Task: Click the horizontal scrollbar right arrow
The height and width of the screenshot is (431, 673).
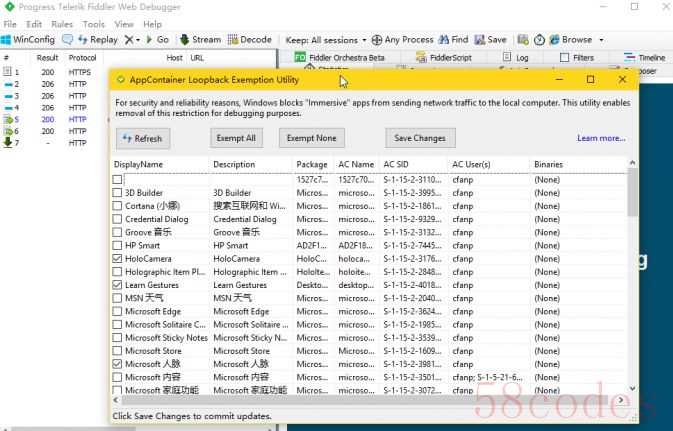Action: tap(621, 400)
